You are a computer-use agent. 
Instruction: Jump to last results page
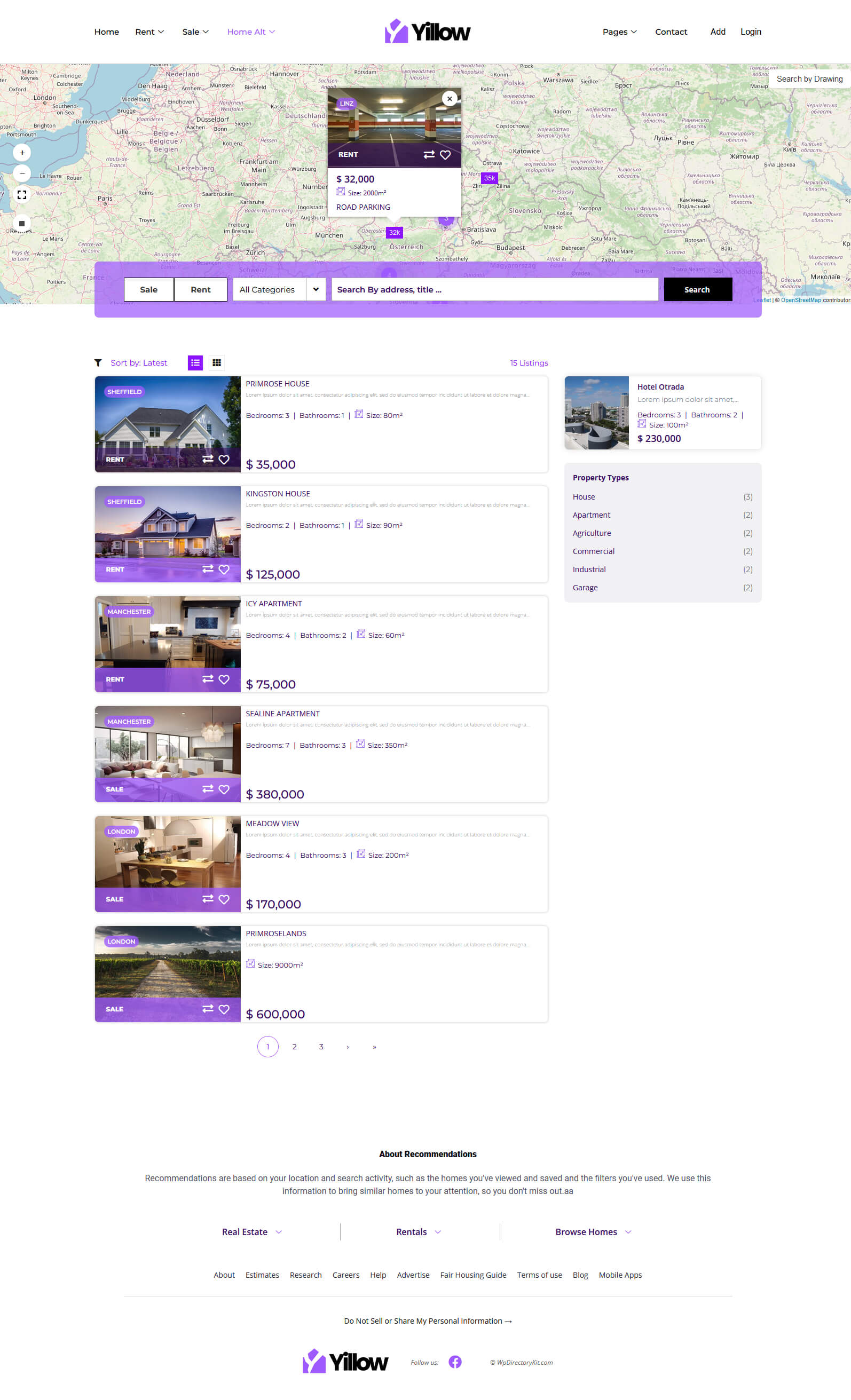(x=375, y=1047)
